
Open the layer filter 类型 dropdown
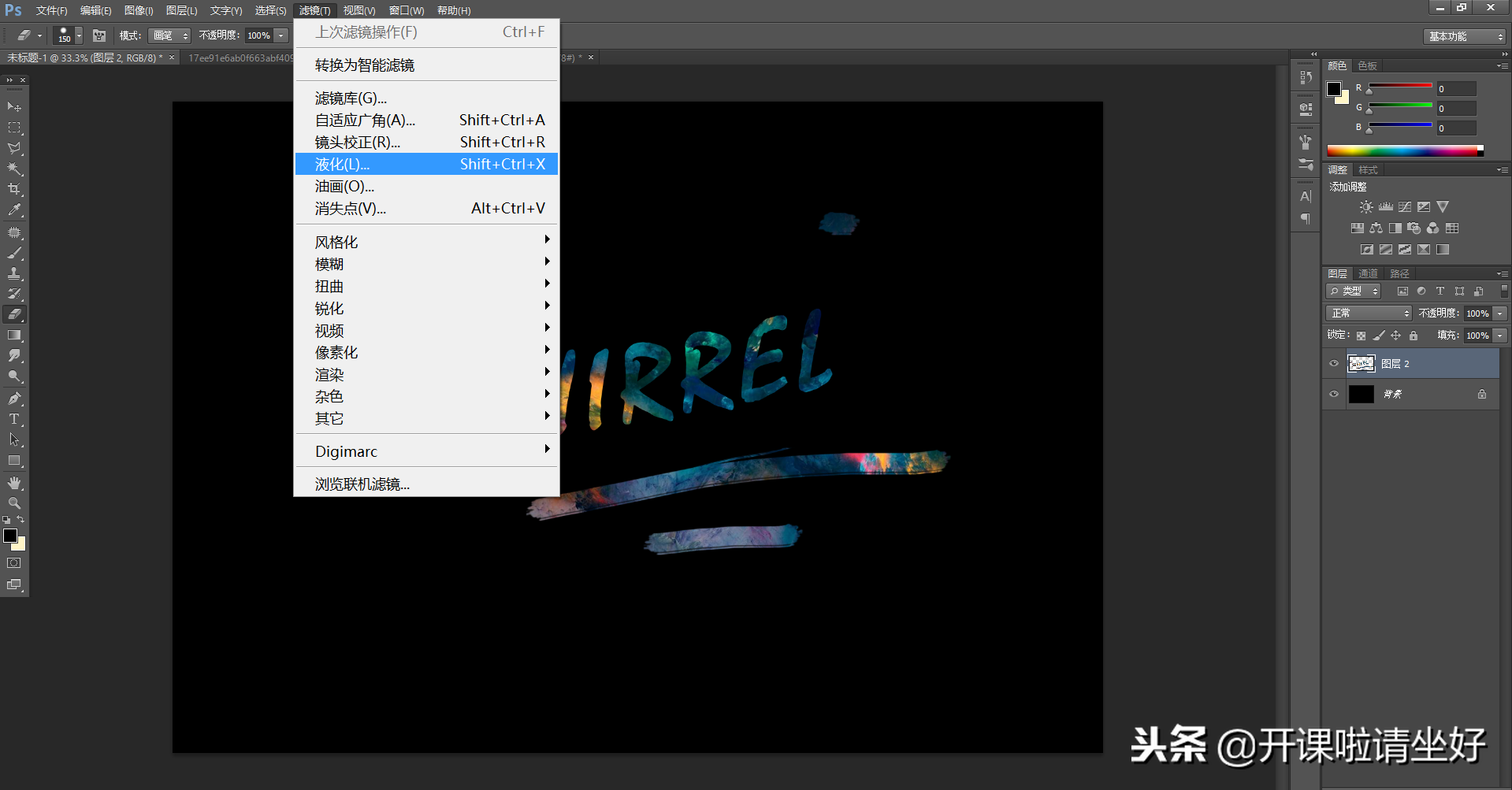click(1354, 291)
